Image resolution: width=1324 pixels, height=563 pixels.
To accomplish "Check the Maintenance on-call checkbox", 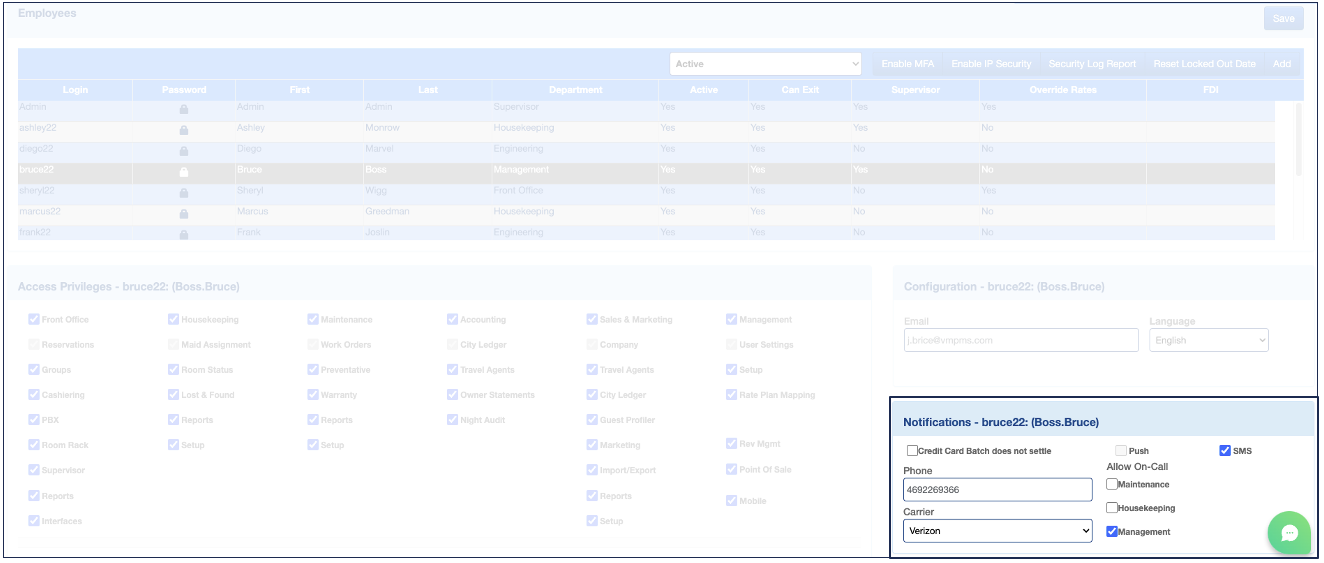I will coord(1112,484).
